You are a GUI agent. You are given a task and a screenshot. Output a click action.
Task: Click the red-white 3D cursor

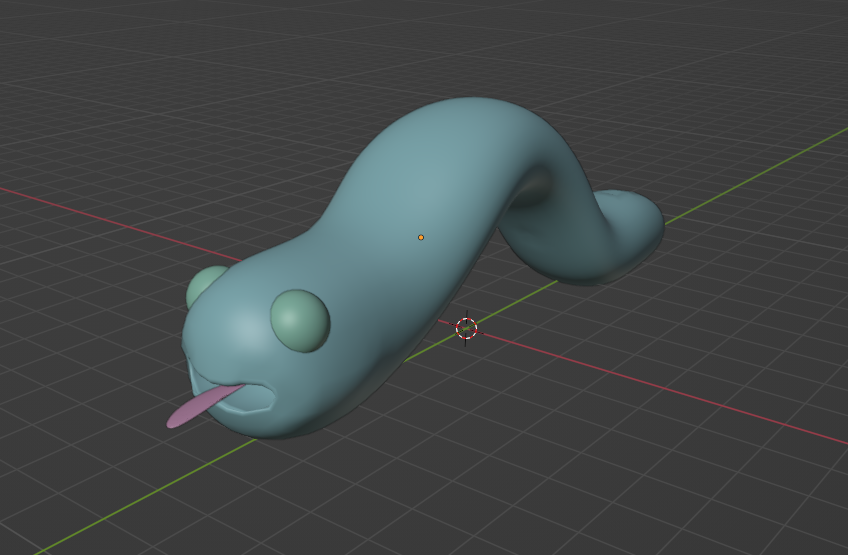click(466, 328)
